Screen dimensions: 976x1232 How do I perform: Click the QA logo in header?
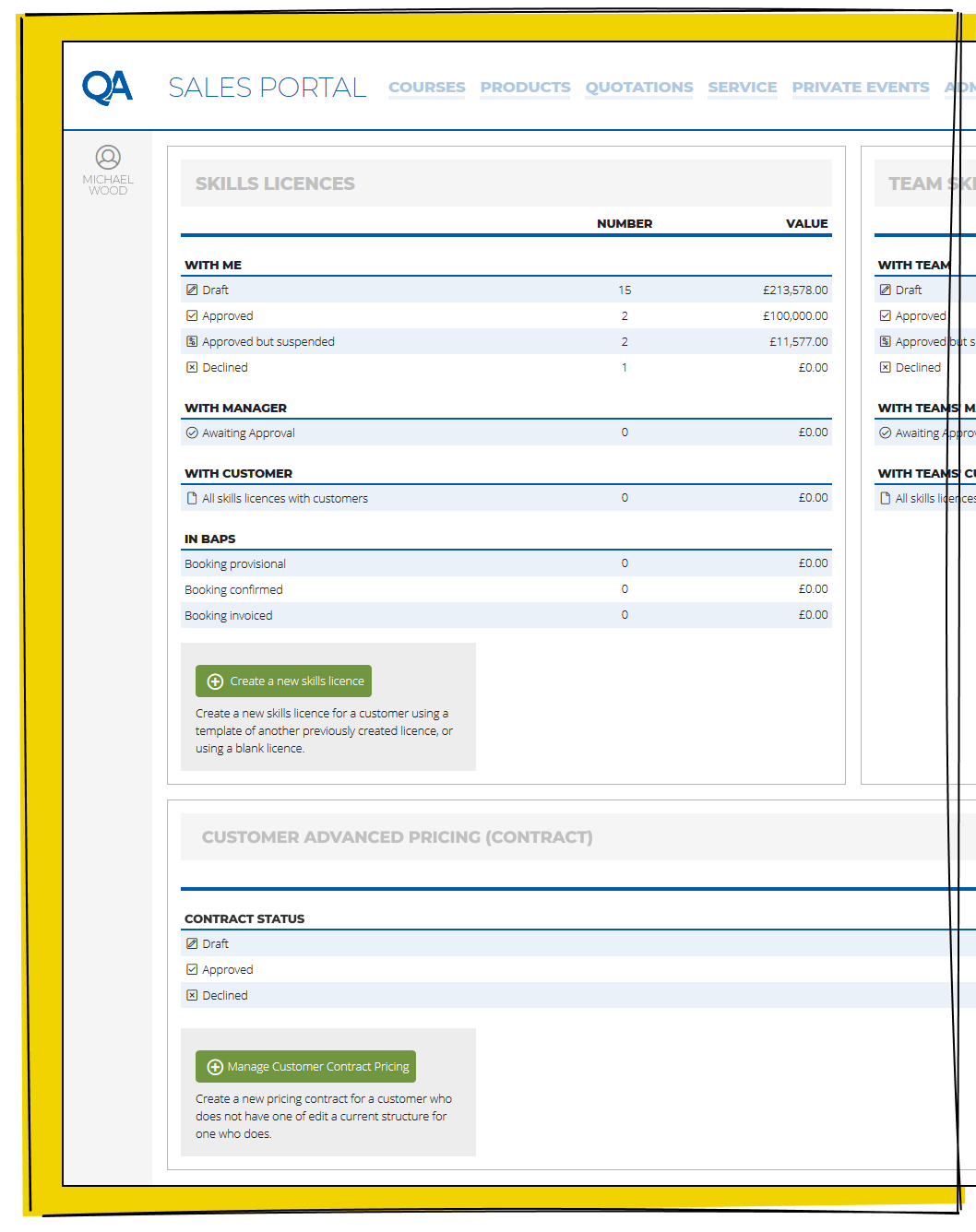tap(108, 88)
